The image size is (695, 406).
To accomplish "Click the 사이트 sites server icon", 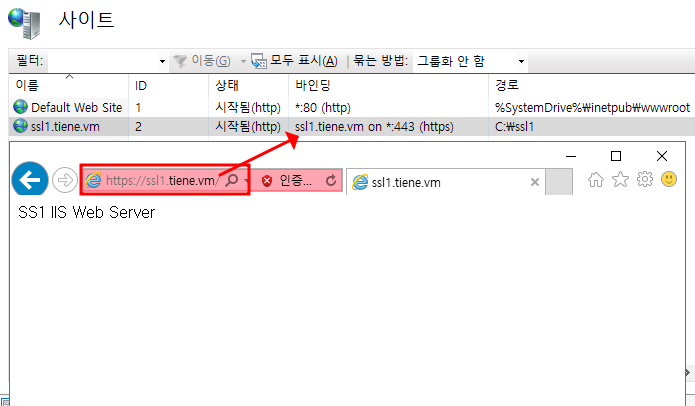I will (24, 23).
